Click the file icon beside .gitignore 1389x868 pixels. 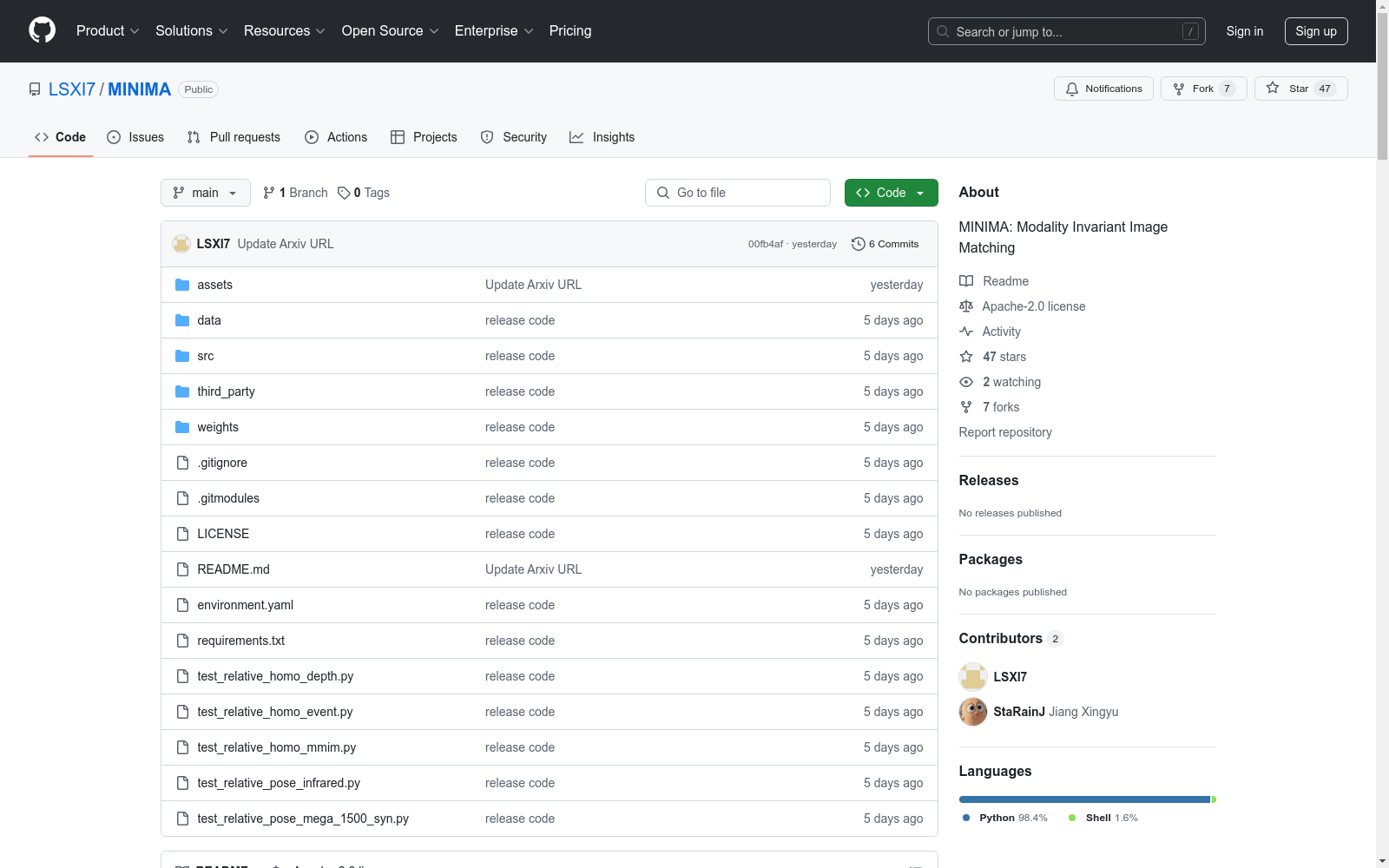(x=182, y=463)
